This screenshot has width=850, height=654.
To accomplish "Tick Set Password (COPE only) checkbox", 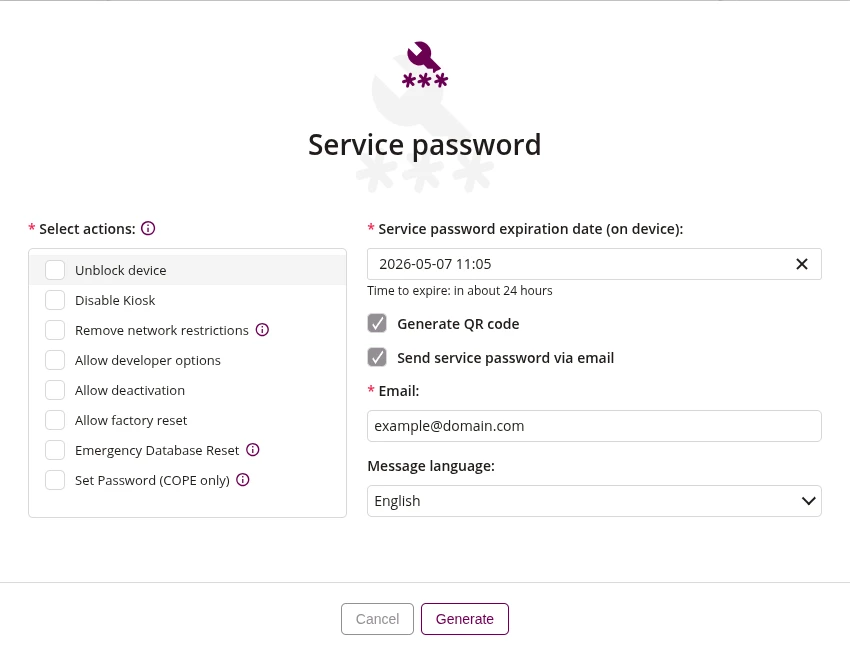I will point(55,480).
